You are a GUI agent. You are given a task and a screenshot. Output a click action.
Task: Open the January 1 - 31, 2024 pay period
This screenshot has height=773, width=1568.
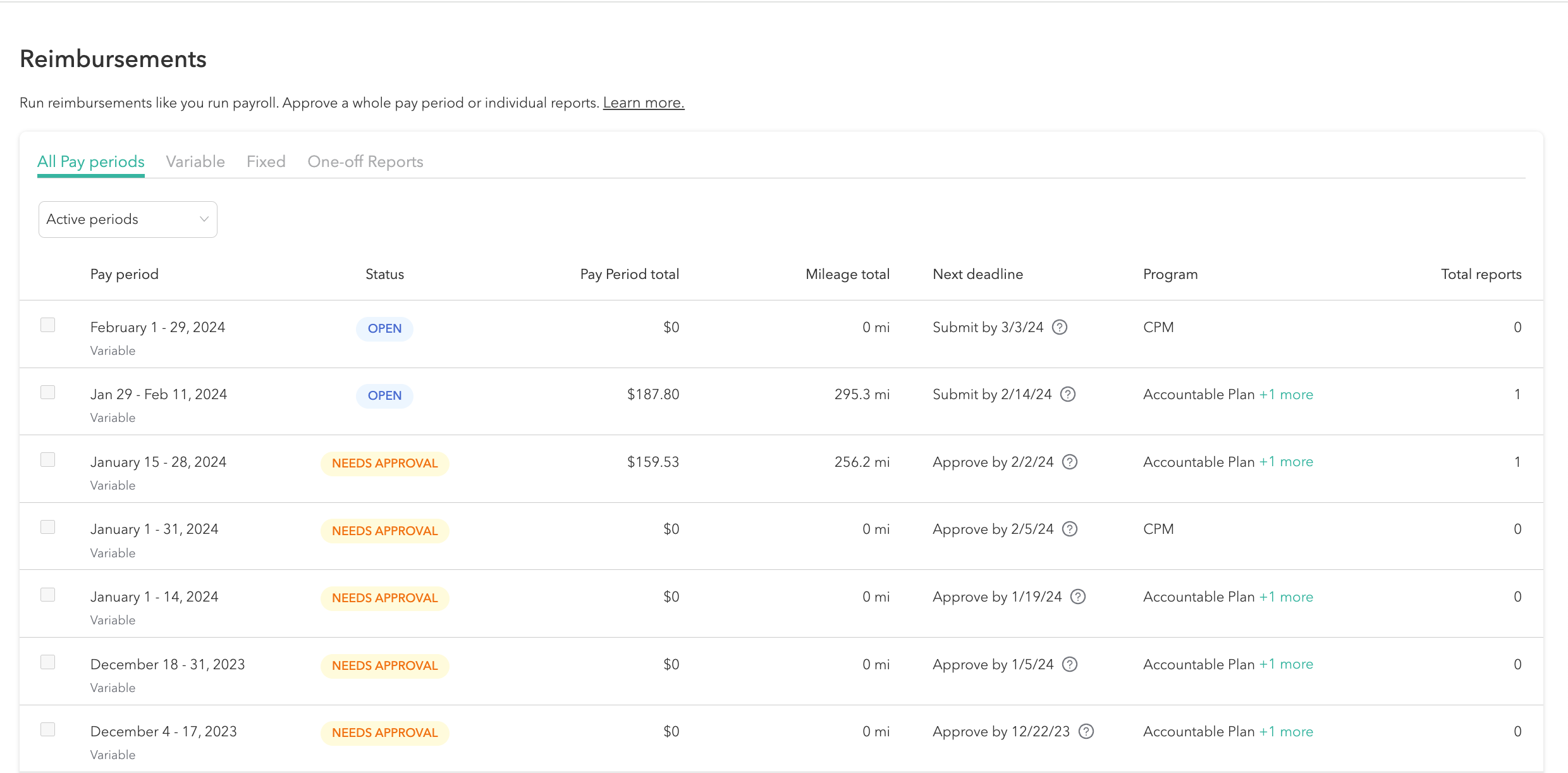[154, 529]
